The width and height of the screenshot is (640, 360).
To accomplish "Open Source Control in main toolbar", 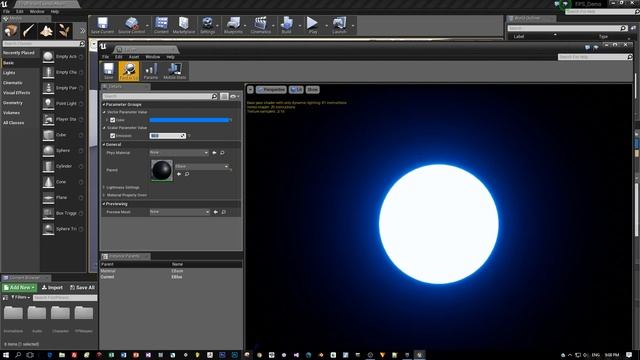I will [131, 25].
